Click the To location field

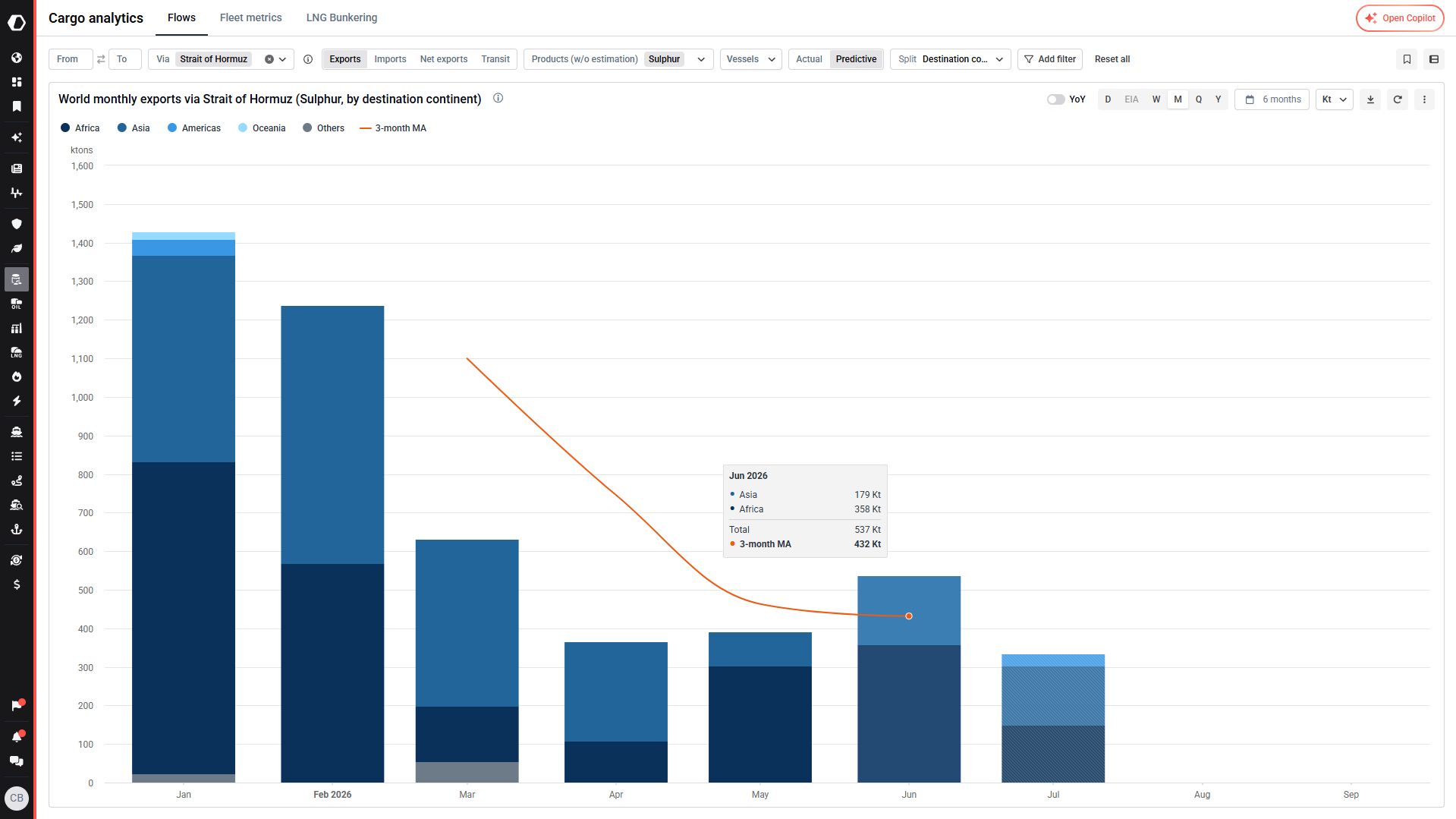coord(125,59)
